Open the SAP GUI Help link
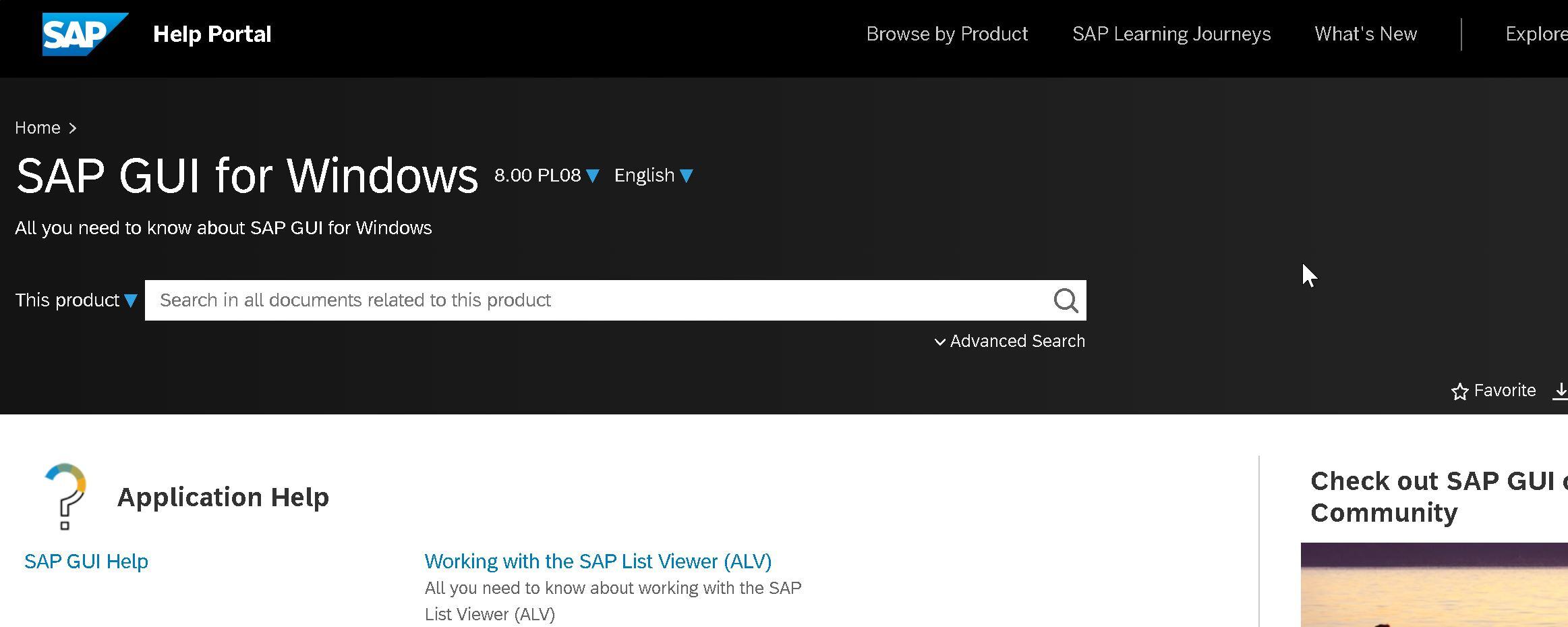 click(x=86, y=561)
